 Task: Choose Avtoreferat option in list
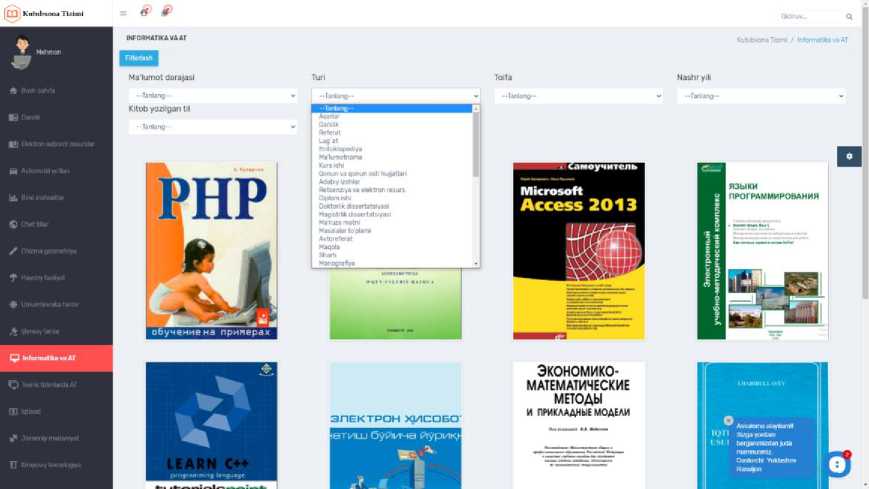[392, 239]
